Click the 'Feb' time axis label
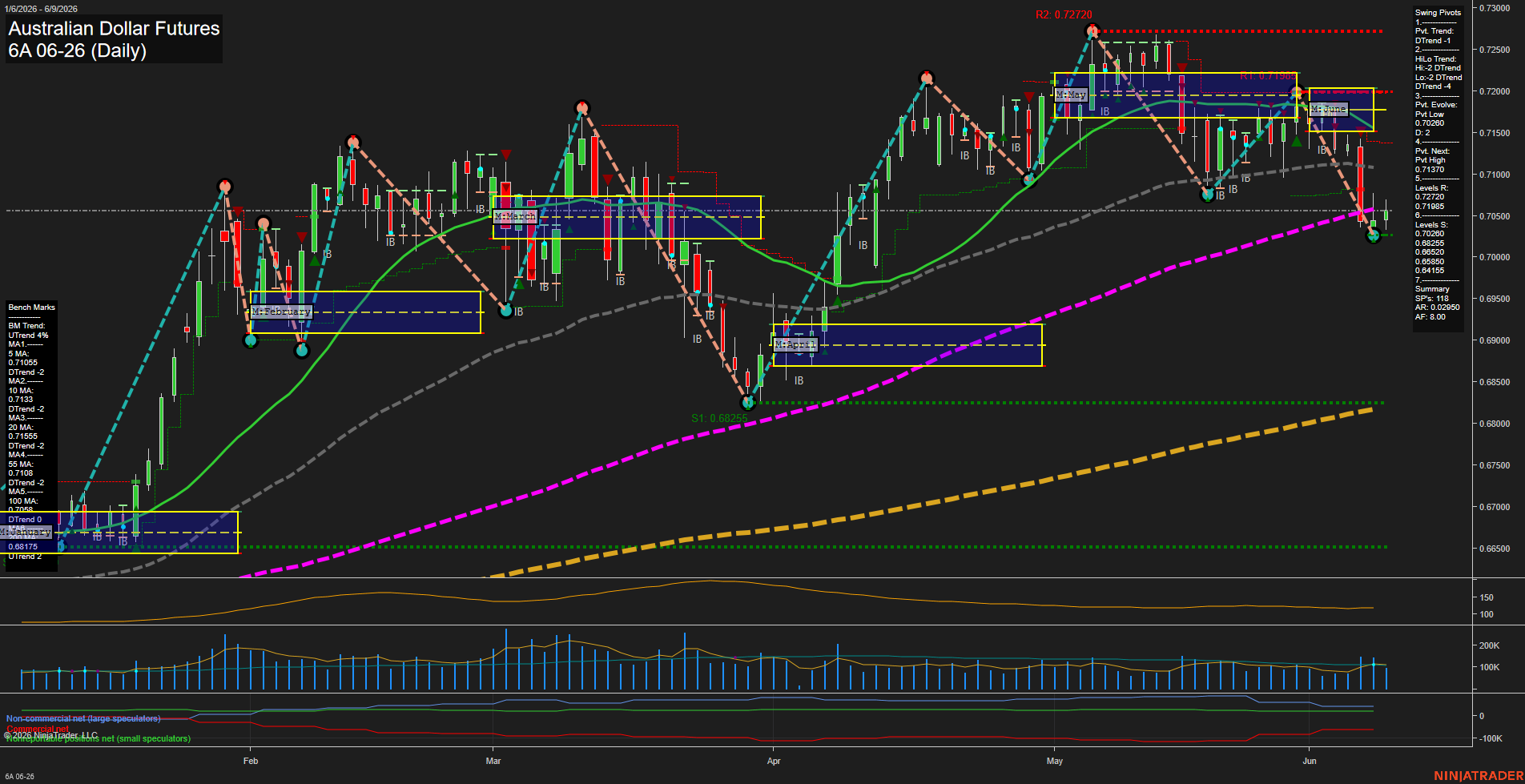 click(251, 761)
